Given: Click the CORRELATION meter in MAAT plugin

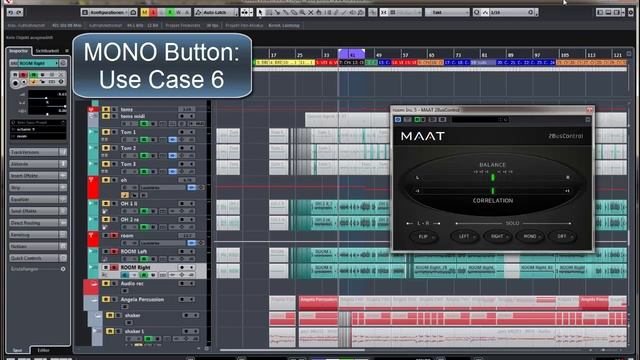Looking at the screenshot, I should pyautogui.click(x=492, y=191).
